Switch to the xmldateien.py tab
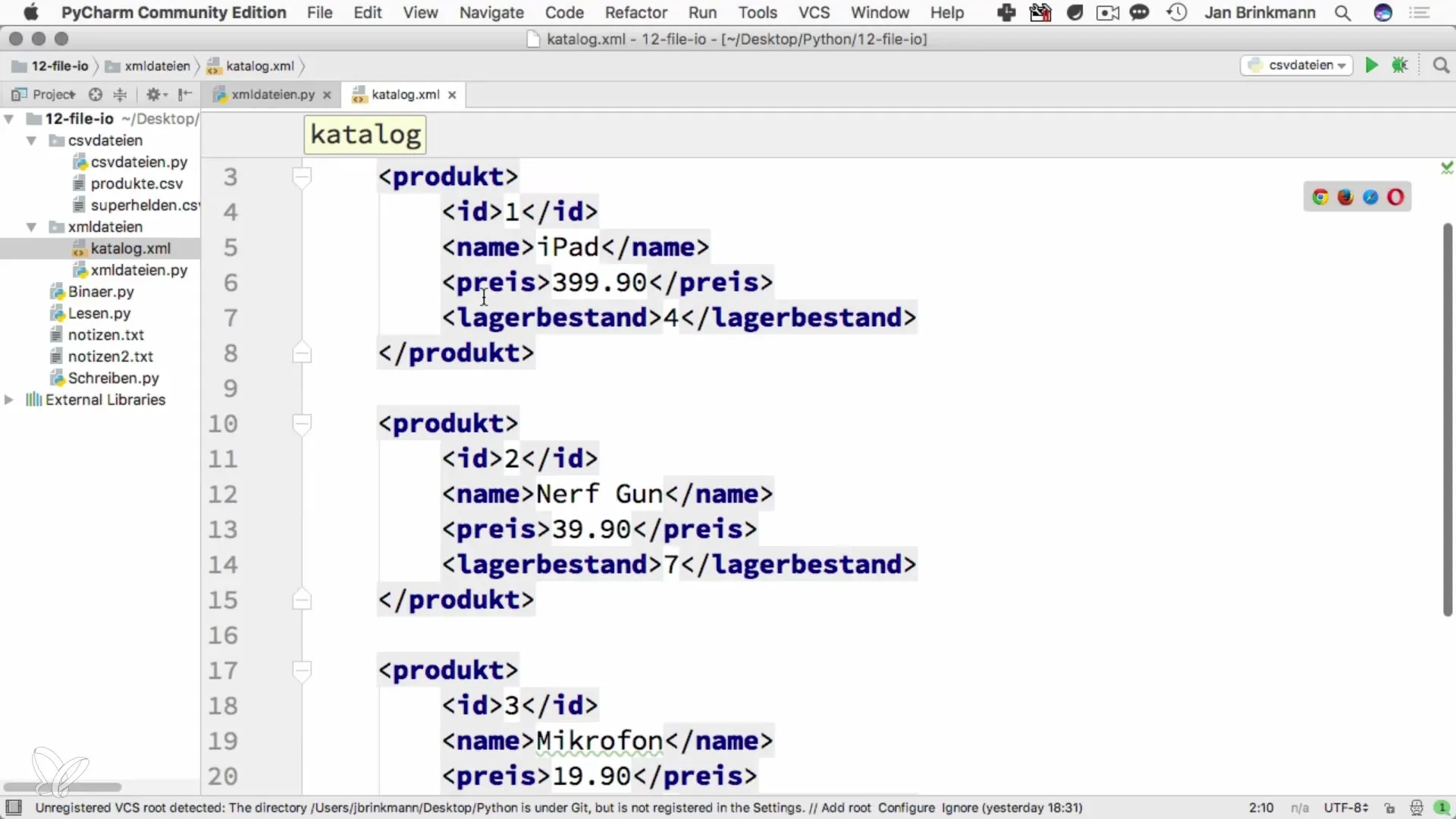Viewport: 1456px width, 819px height. coord(273,95)
